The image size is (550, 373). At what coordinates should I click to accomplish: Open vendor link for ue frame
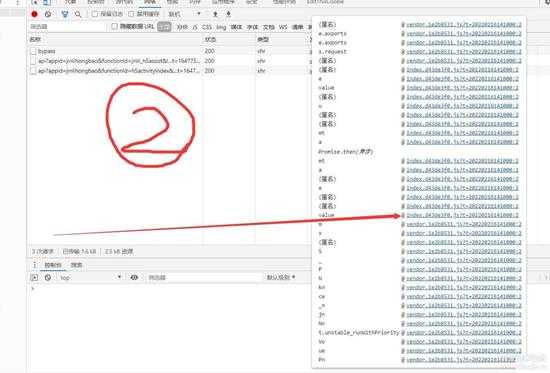464,351
